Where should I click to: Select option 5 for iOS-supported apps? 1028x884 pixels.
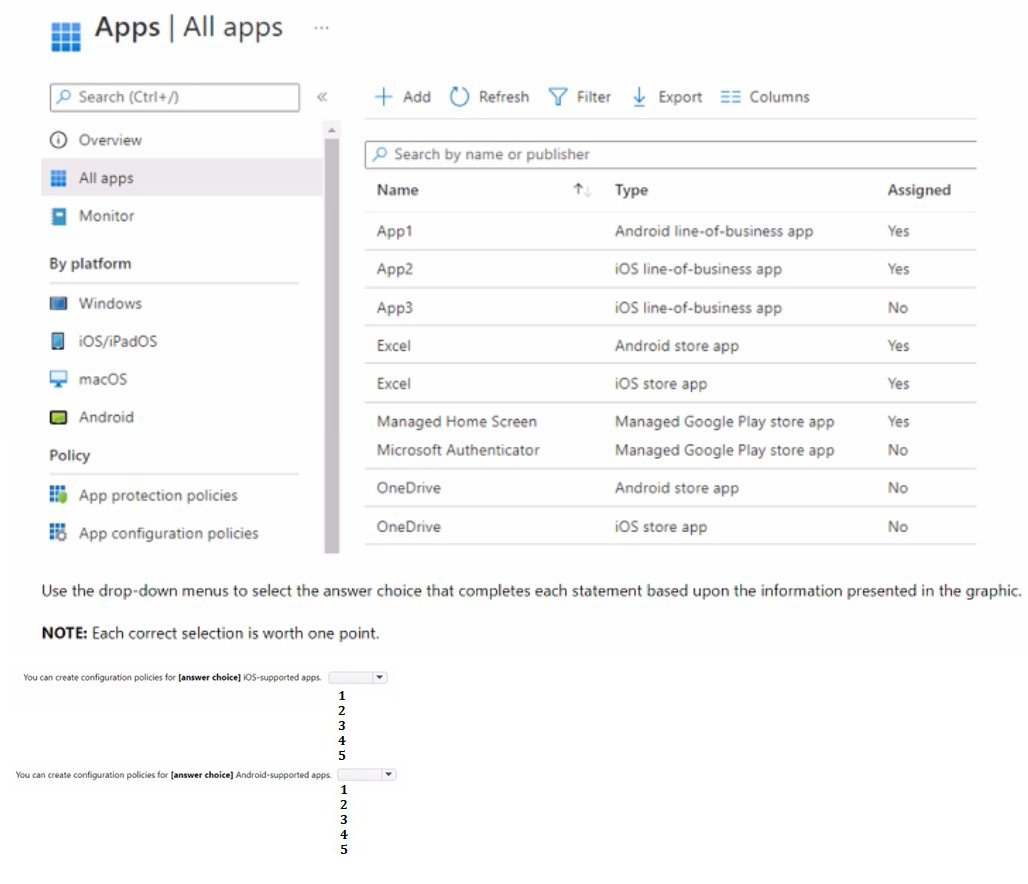342,755
